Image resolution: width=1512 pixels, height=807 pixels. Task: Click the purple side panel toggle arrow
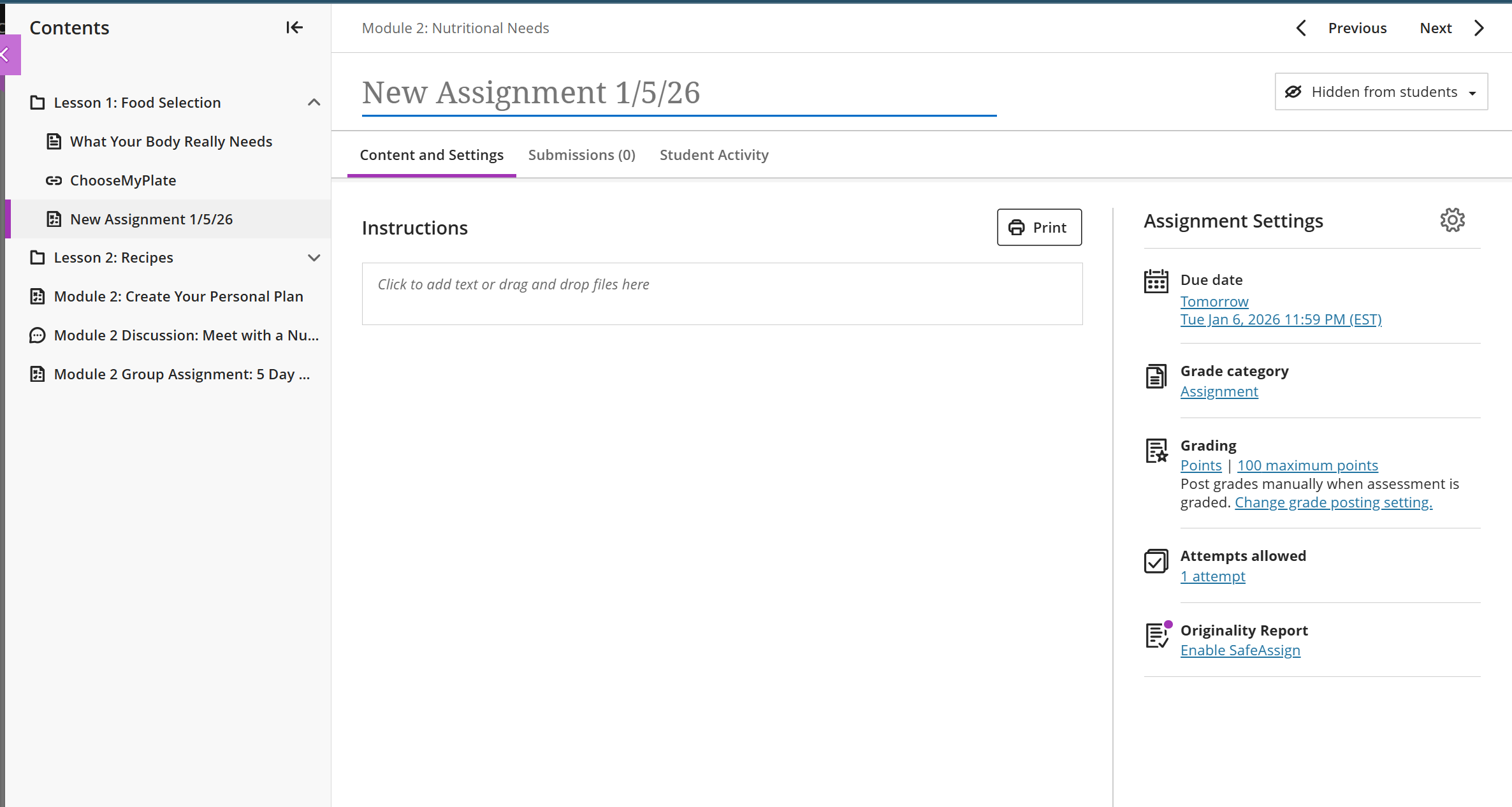pyautogui.click(x=9, y=55)
